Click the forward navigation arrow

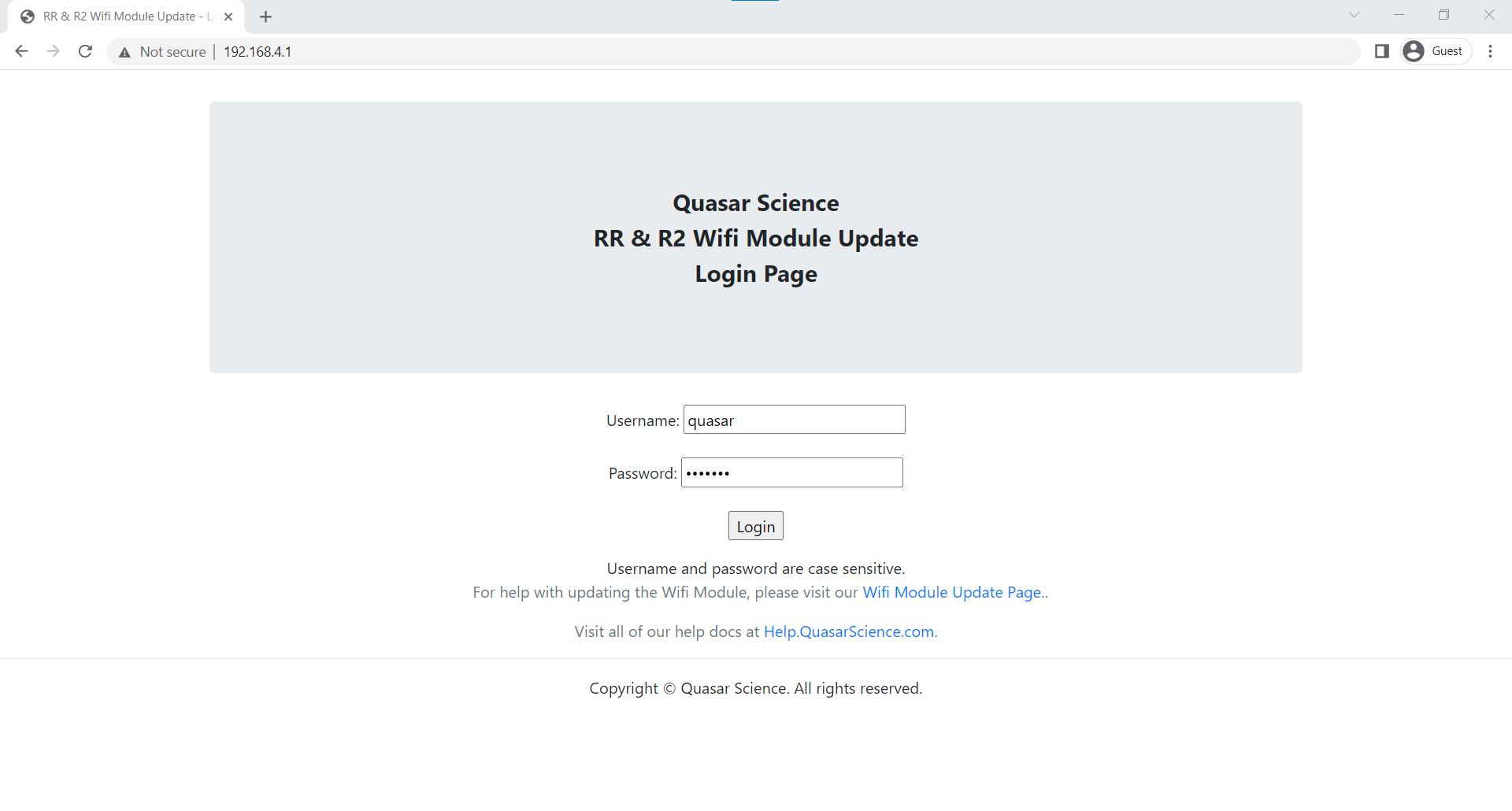point(53,51)
